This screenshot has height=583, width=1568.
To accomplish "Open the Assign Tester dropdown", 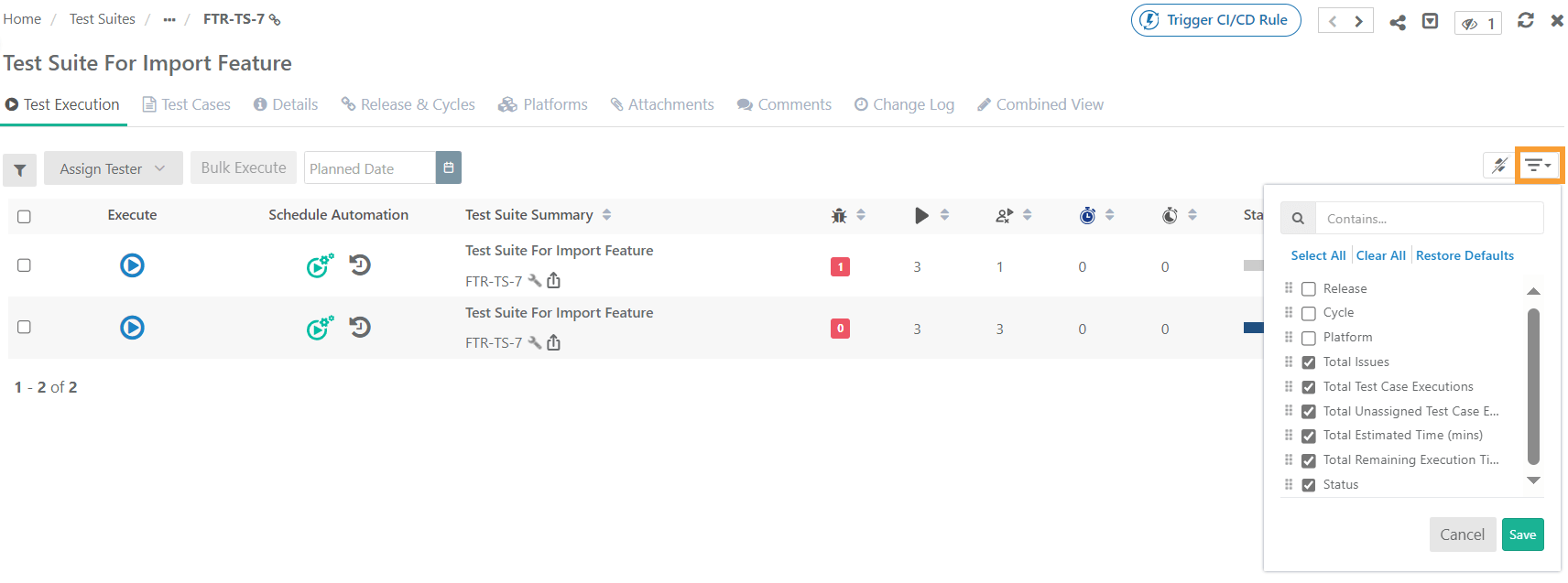I will tap(112, 167).
